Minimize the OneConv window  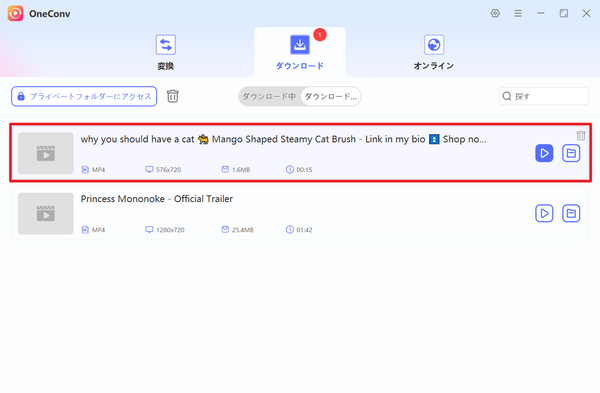point(541,13)
